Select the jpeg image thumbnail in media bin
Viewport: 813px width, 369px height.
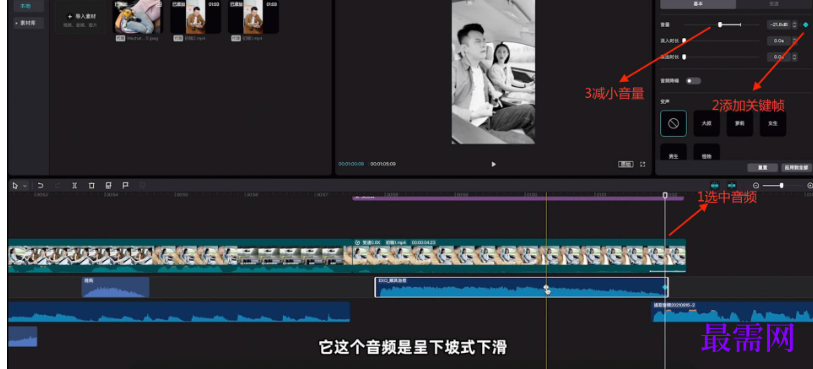point(138,17)
